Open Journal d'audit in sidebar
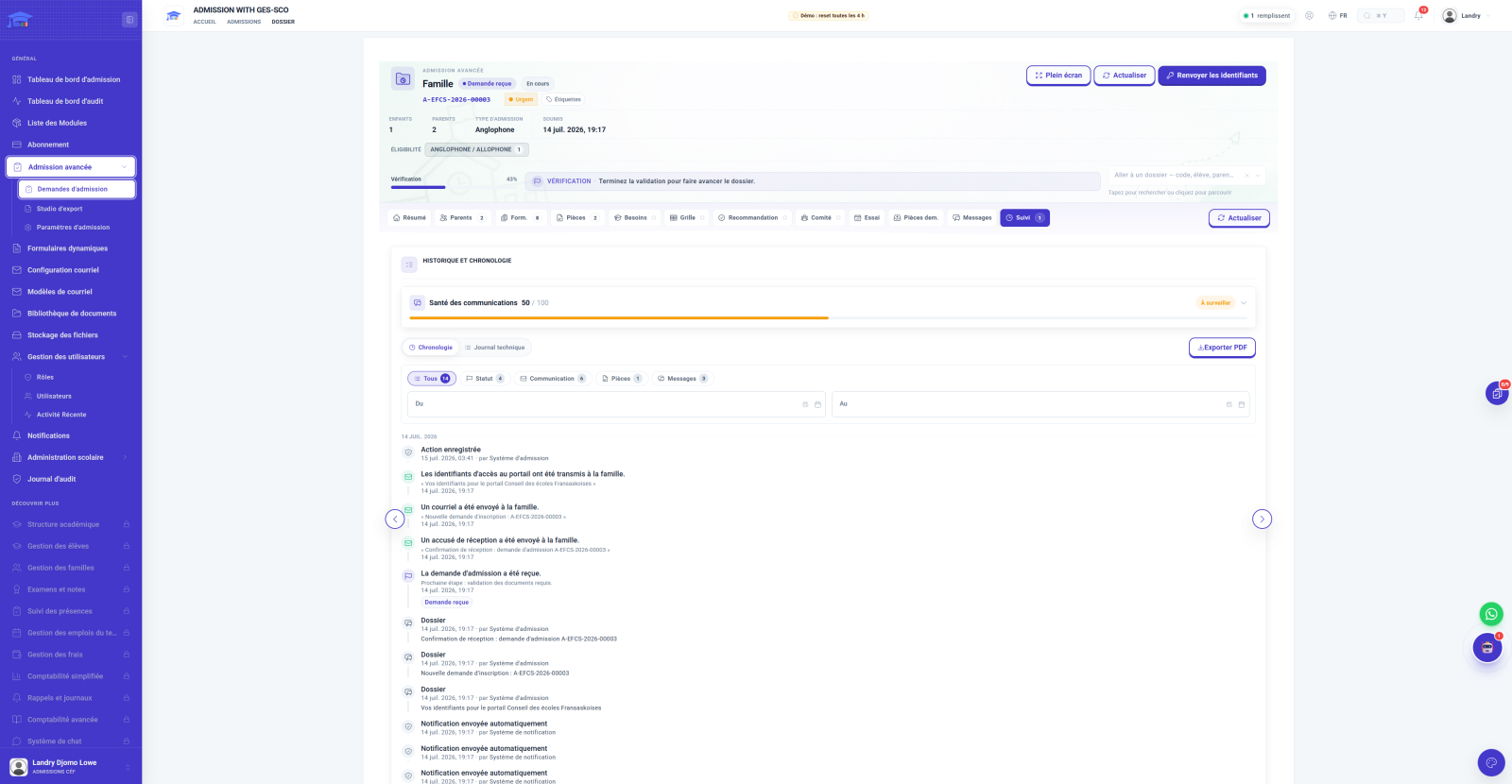Screen dimensions: 1512x784 (x=71, y=479)
